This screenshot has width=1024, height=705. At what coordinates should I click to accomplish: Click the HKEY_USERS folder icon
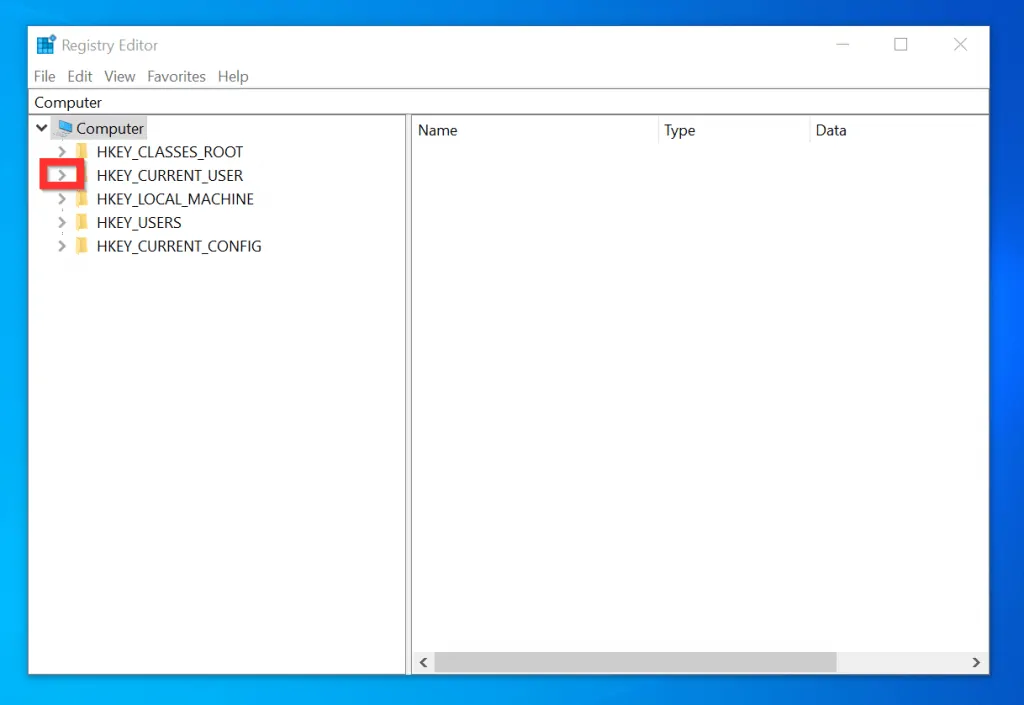[82, 222]
